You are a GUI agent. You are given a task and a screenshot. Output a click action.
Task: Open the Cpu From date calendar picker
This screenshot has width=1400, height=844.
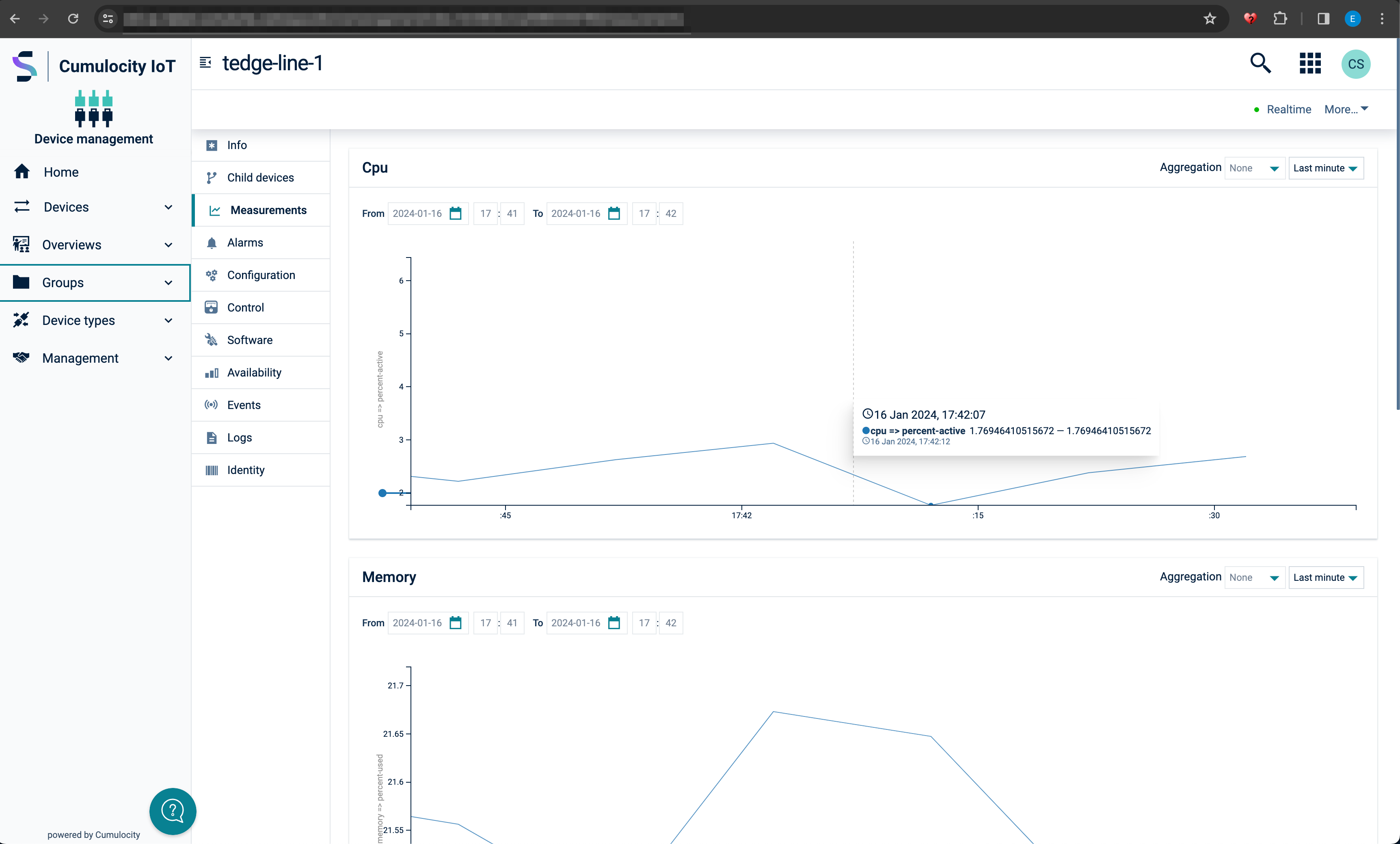click(x=455, y=214)
